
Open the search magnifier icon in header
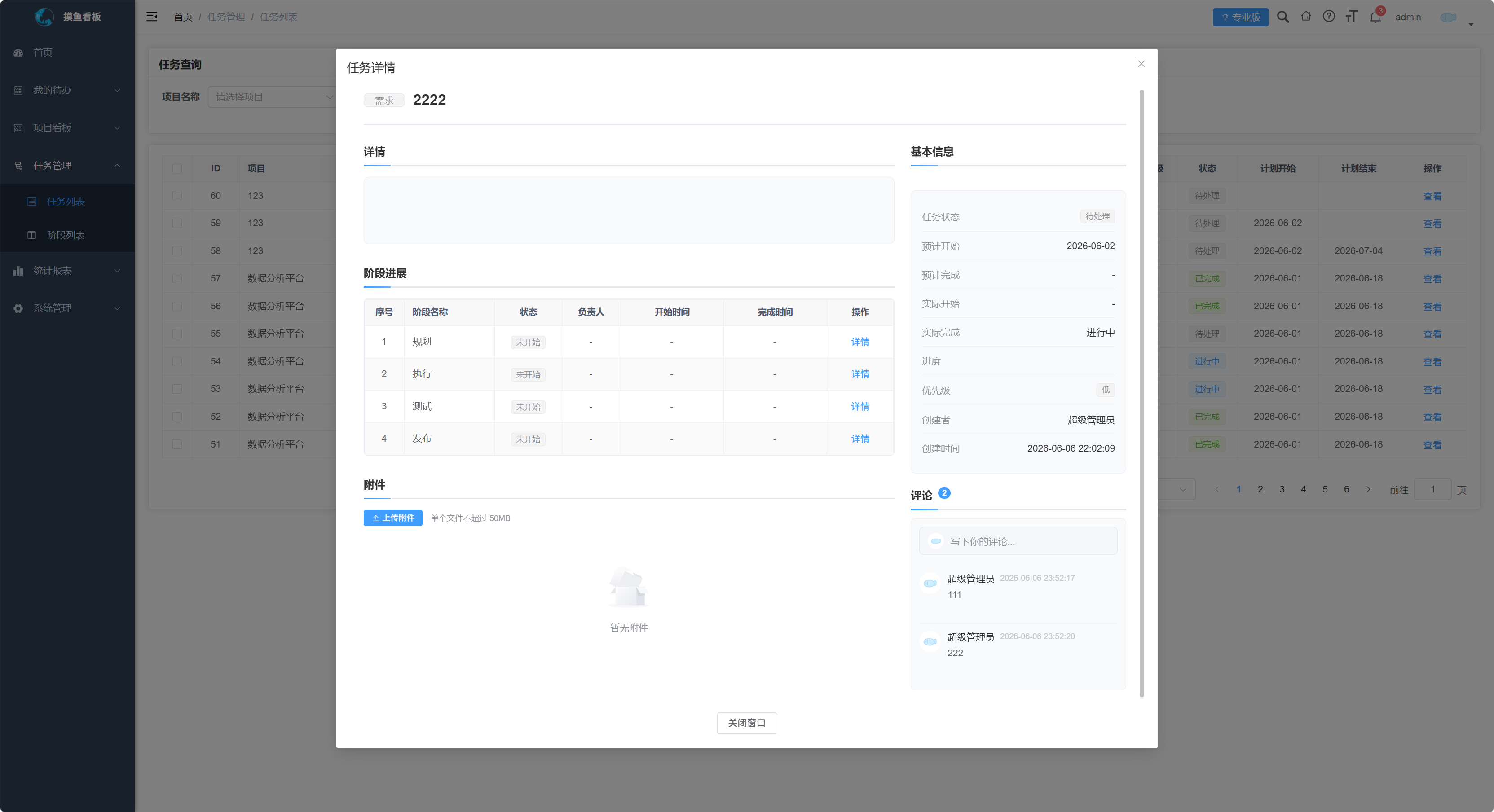click(1283, 17)
